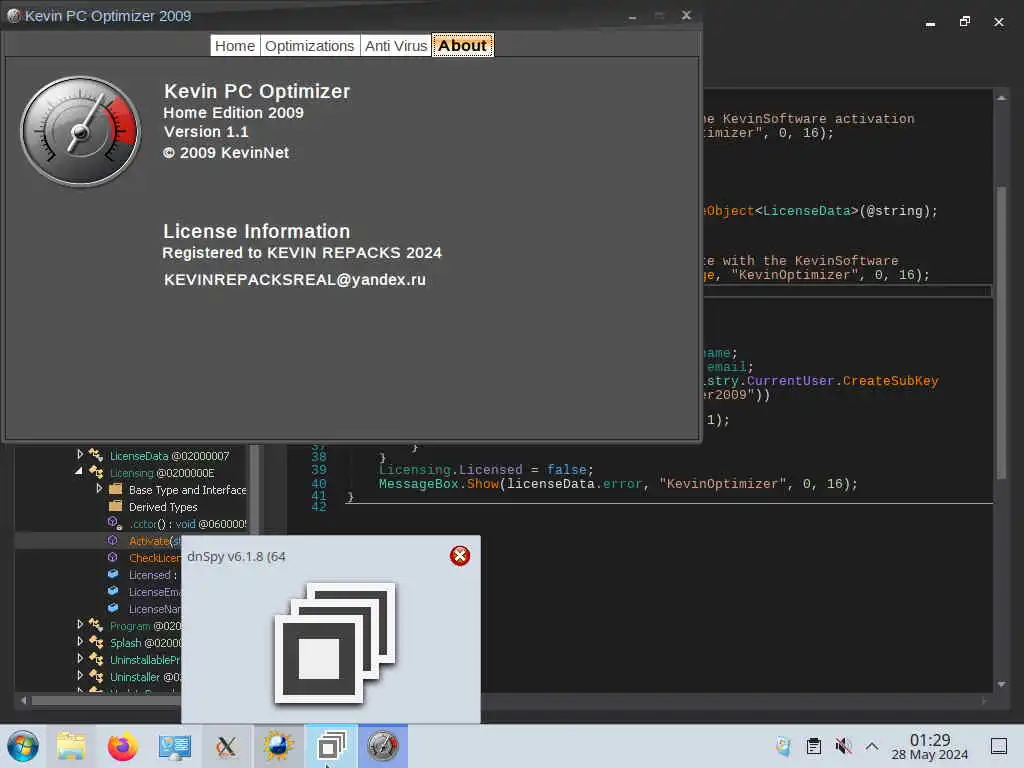Click the Derived Types folder icon
This screenshot has width=1024, height=768.
point(116,506)
